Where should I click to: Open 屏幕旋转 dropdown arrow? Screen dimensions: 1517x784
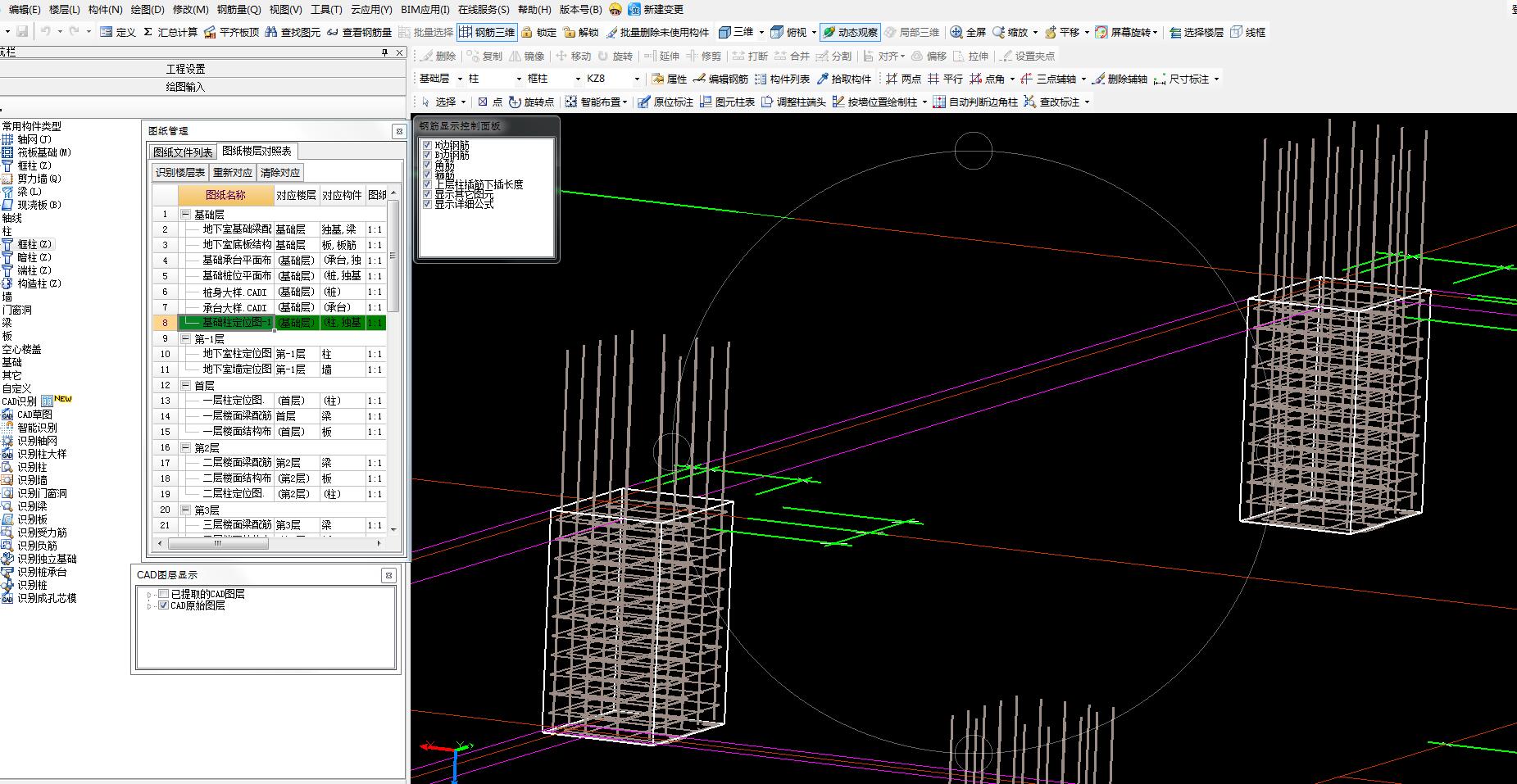click(1155, 33)
